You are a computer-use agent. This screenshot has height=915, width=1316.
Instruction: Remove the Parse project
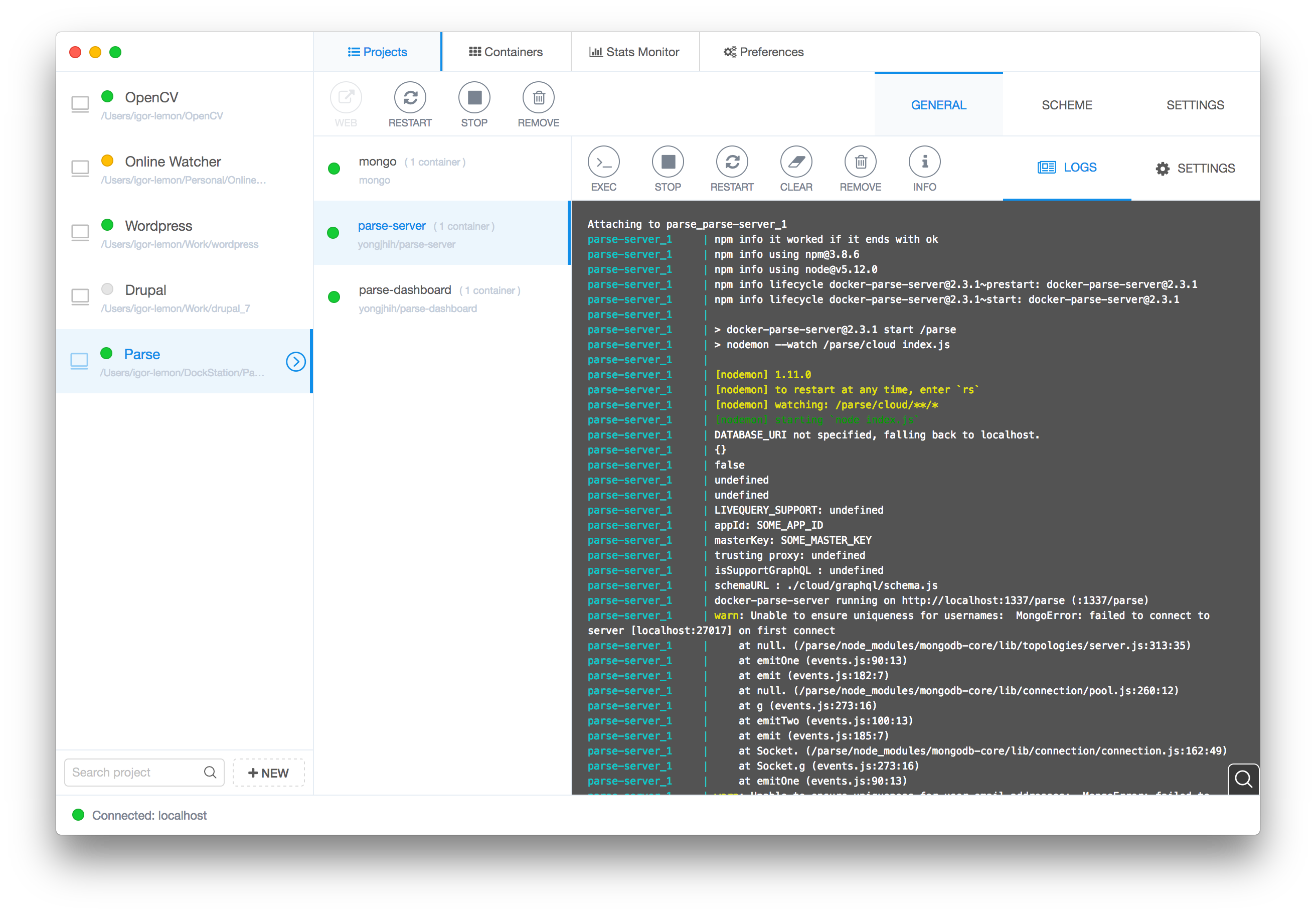[538, 98]
